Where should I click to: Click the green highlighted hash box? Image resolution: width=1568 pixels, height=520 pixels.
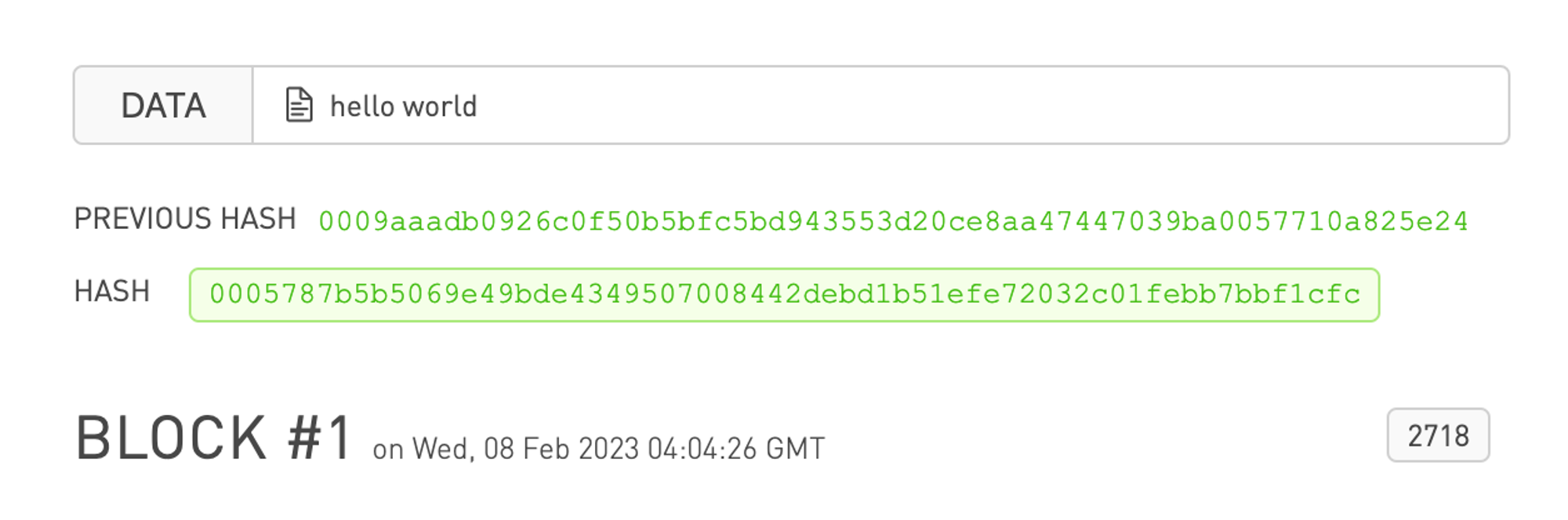tap(784, 295)
